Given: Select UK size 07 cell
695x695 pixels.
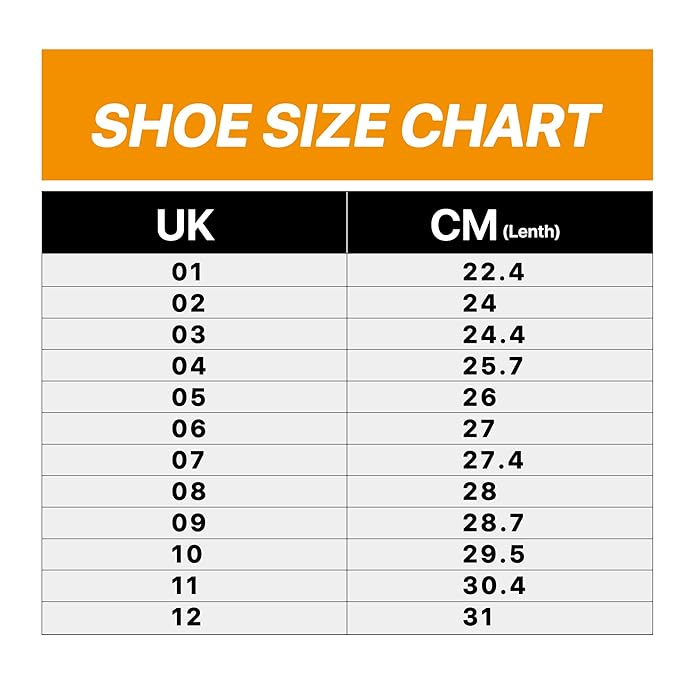Looking at the screenshot, I should 188,460.
